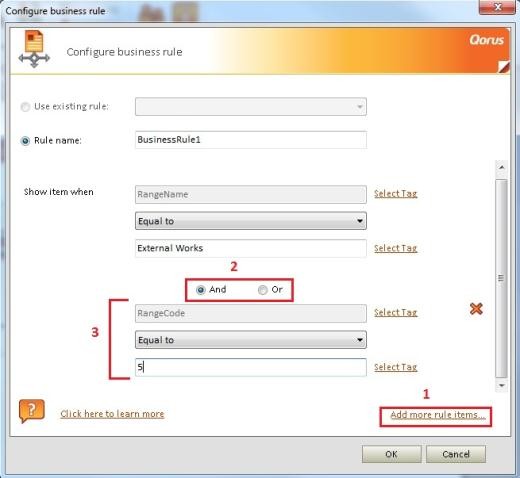Close the Configure business rule dialog
Viewport: 520px width, 478px height.
497,7
